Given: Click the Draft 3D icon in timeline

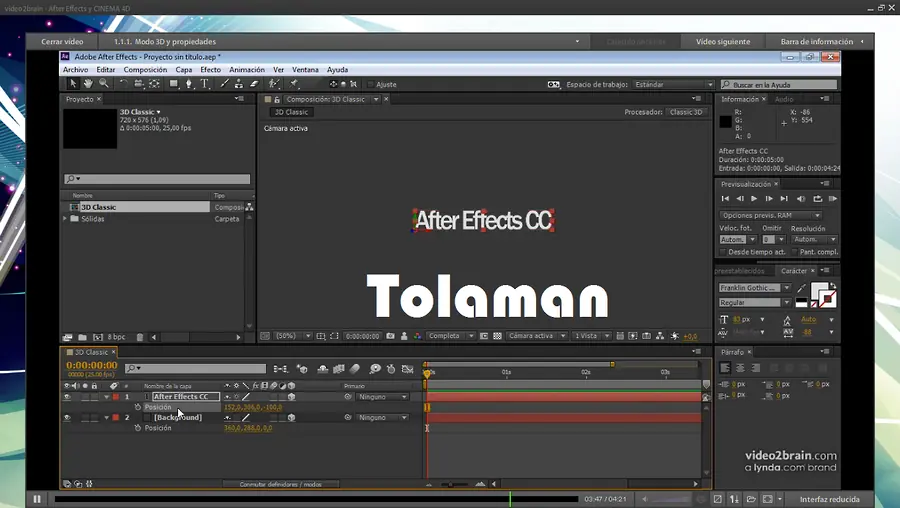Looking at the screenshot, I should (x=302, y=369).
